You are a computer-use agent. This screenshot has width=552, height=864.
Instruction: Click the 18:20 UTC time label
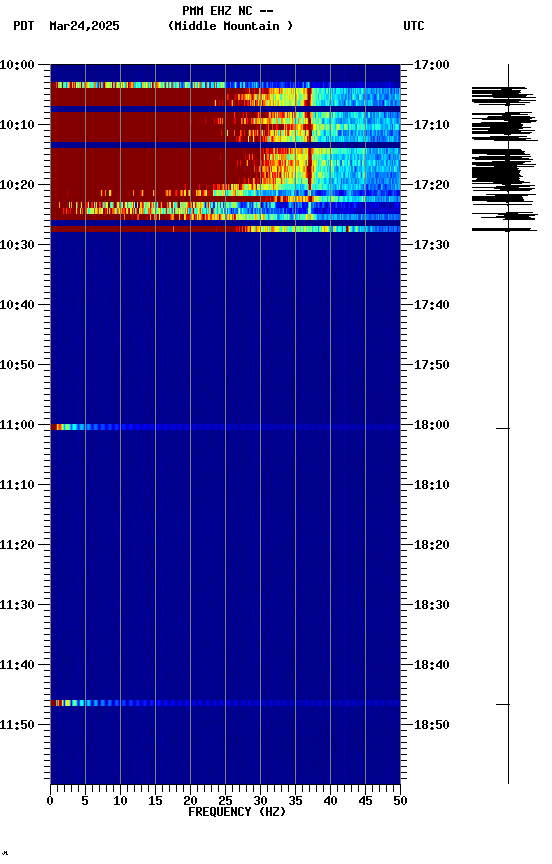point(432,545)
